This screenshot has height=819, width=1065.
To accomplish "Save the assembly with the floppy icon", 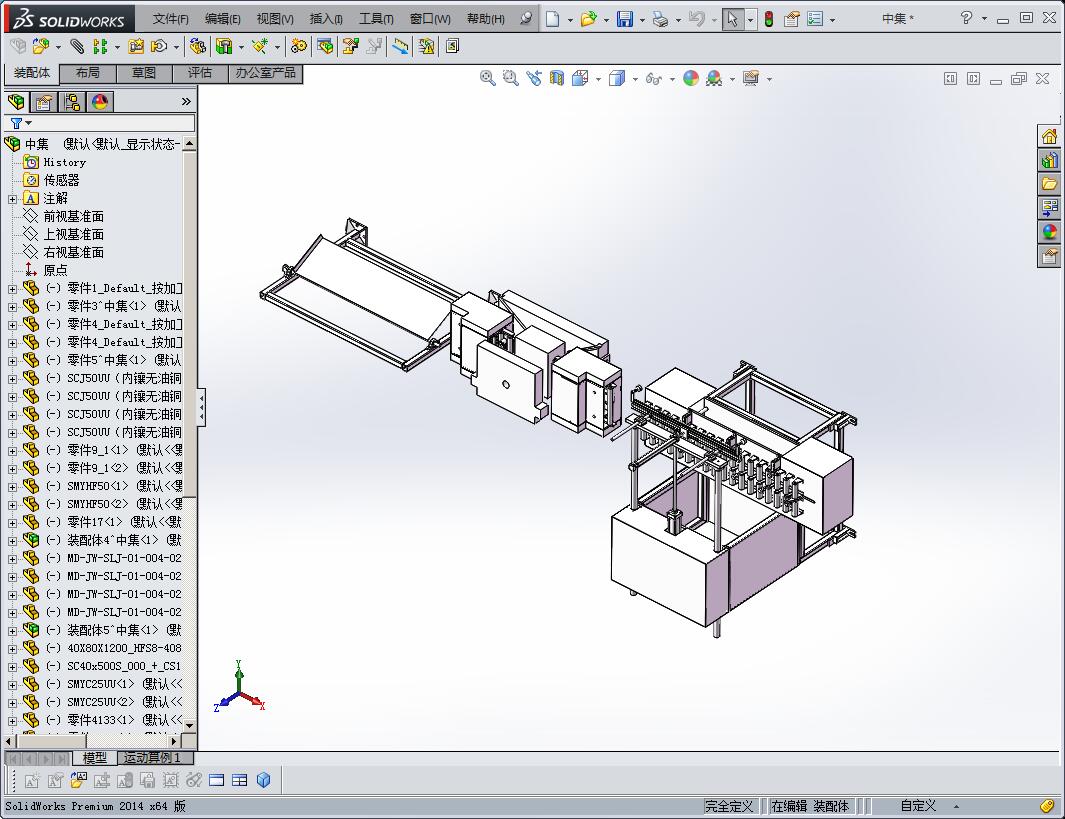I will coord(624,19).
